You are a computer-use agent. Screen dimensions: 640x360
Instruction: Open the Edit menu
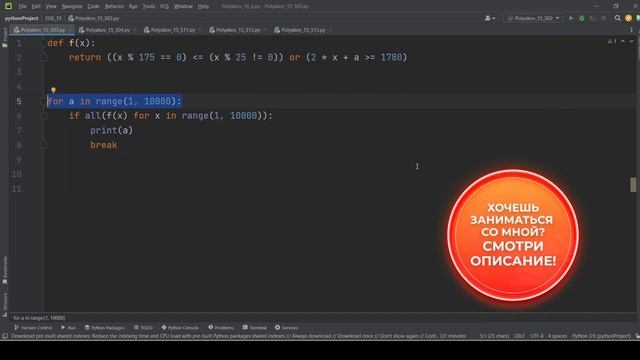point(36,6)
